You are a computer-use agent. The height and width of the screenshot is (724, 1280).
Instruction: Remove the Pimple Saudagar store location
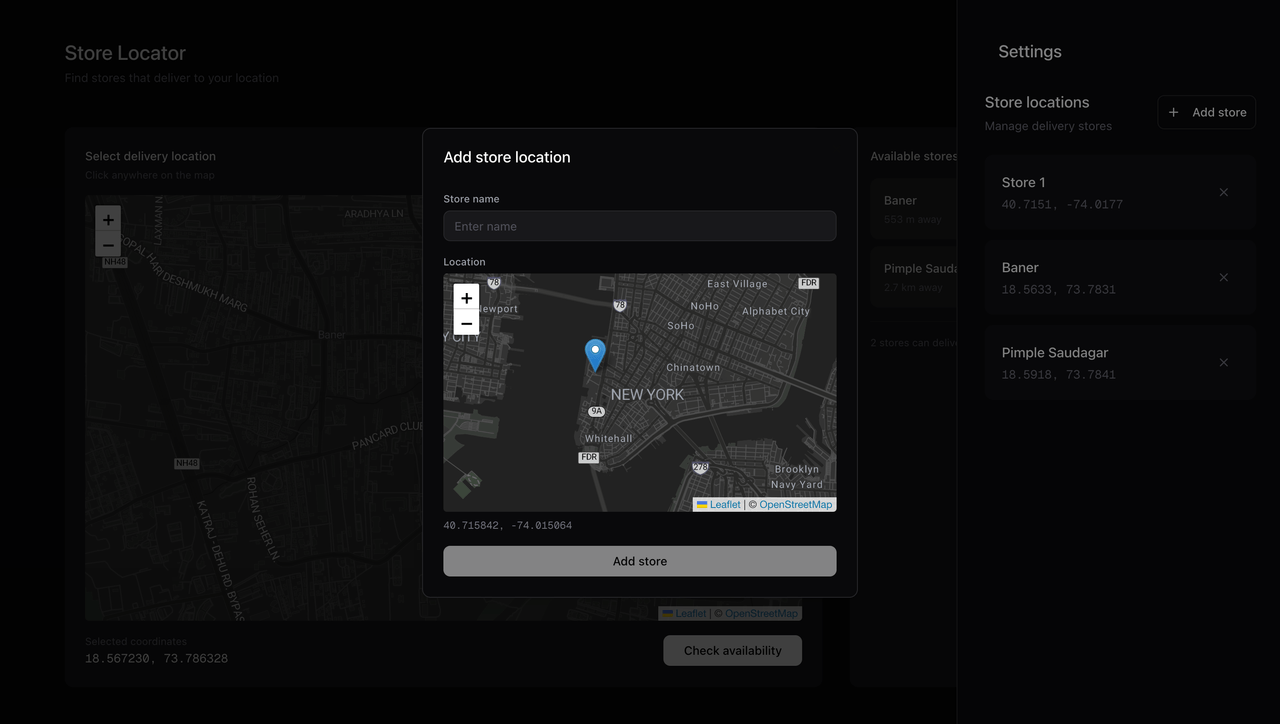point(1223,362)
